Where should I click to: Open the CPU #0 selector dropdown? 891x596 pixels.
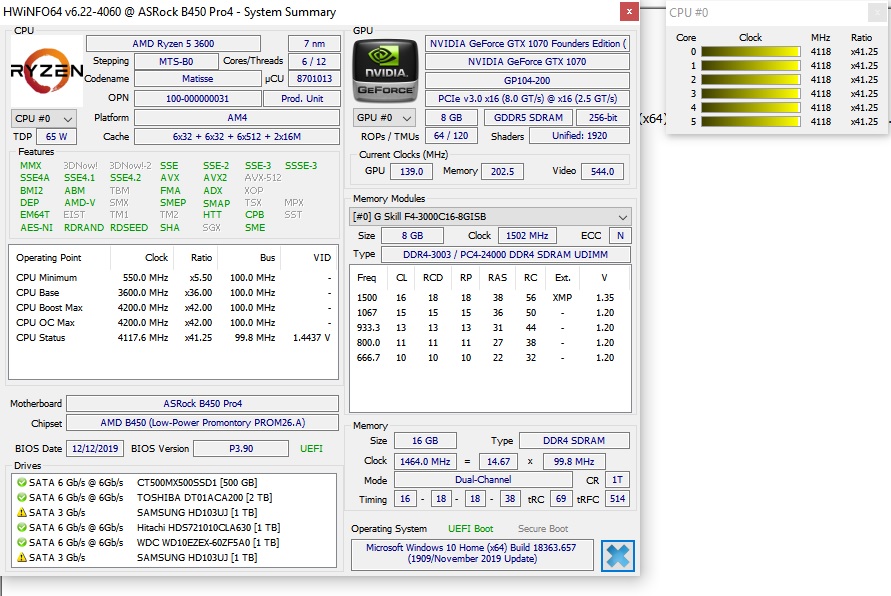(44, 119)
